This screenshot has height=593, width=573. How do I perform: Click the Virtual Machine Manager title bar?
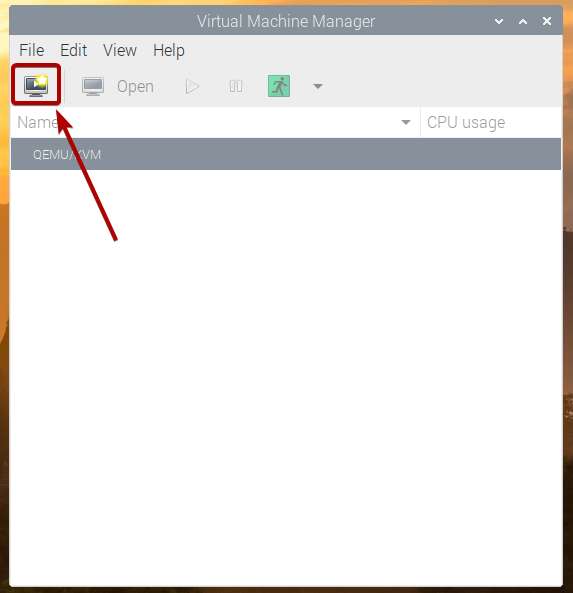tap(286, 21)
